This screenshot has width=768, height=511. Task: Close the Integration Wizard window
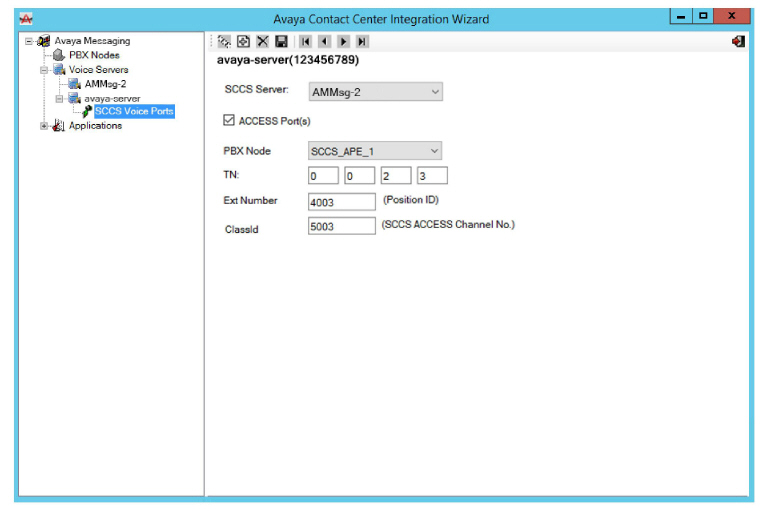point(732,16)
